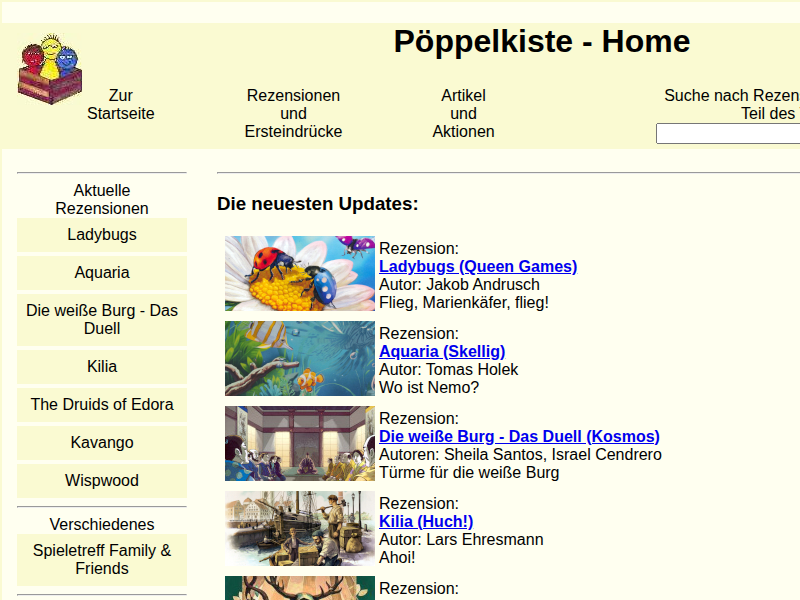
Task: Click the white castle duel thumbnail
Action: 299,444
